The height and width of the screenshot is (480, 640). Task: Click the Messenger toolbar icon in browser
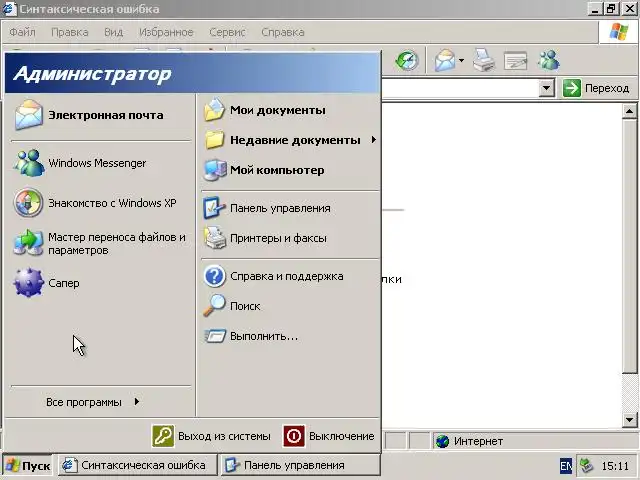pyautogui.click(x=548, y=61)
